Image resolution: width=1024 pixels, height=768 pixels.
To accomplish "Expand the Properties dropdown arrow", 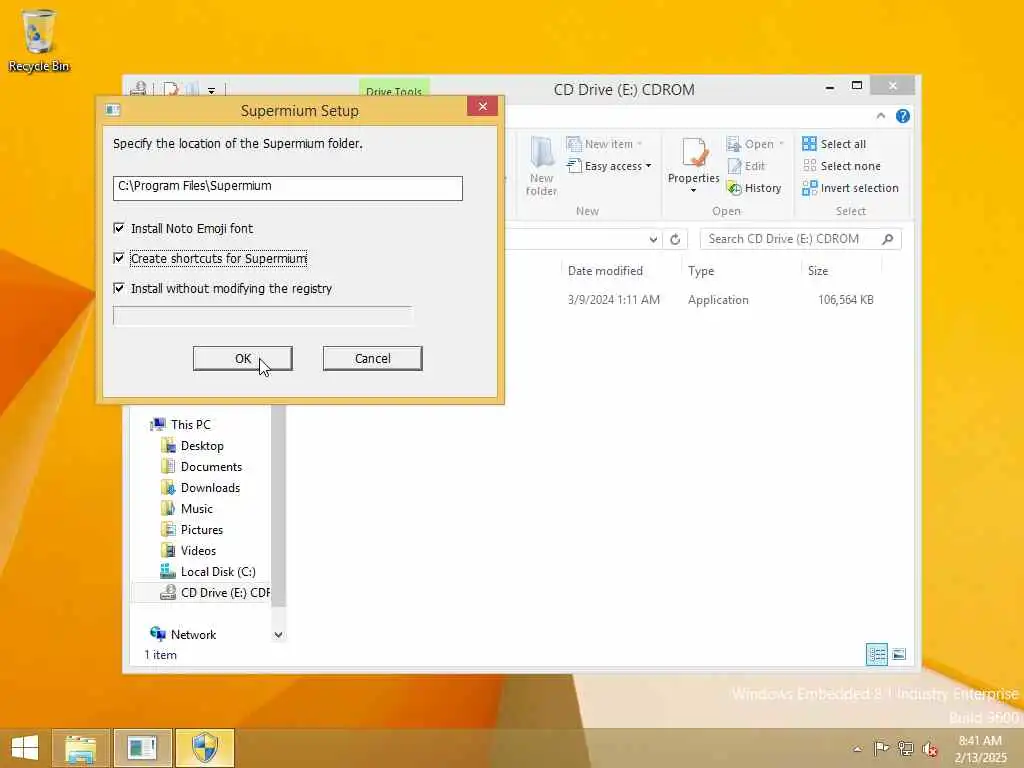I will [x=694, y=191].
